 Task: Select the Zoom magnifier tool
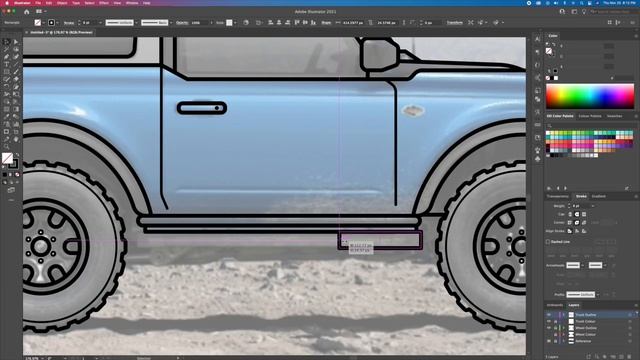pos(7,146)
